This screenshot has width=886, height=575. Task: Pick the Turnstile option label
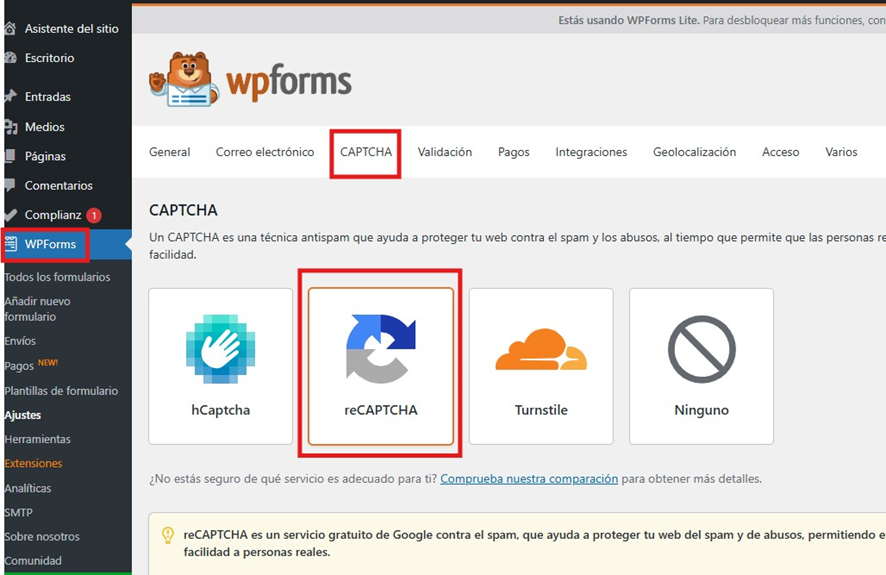[x=541, y=410]
